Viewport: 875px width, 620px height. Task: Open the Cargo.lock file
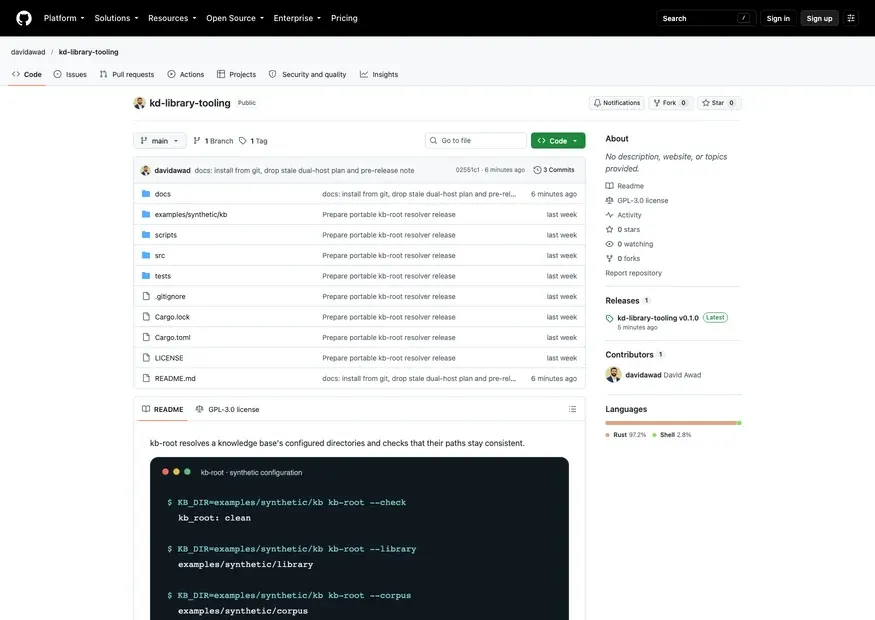click(x=172, y=317)
